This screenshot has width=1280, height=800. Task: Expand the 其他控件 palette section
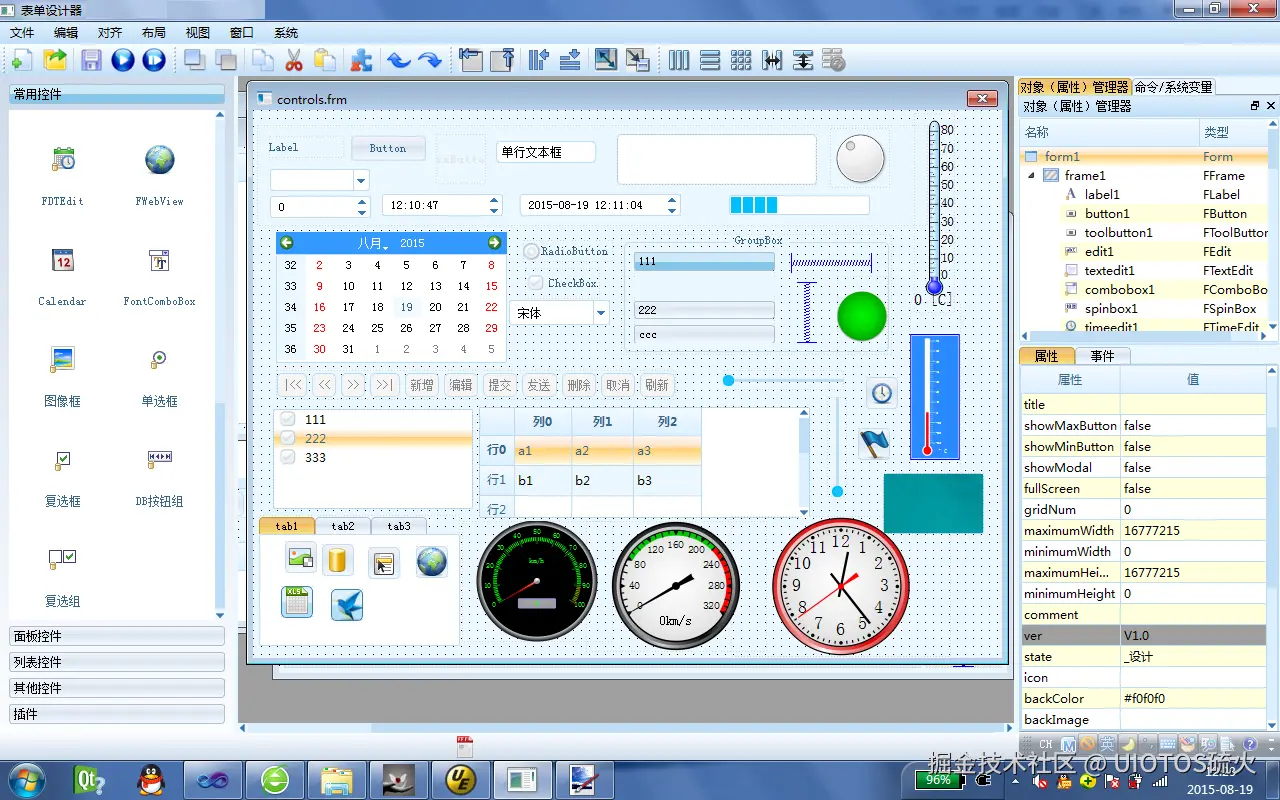click(x=117, y=688)
